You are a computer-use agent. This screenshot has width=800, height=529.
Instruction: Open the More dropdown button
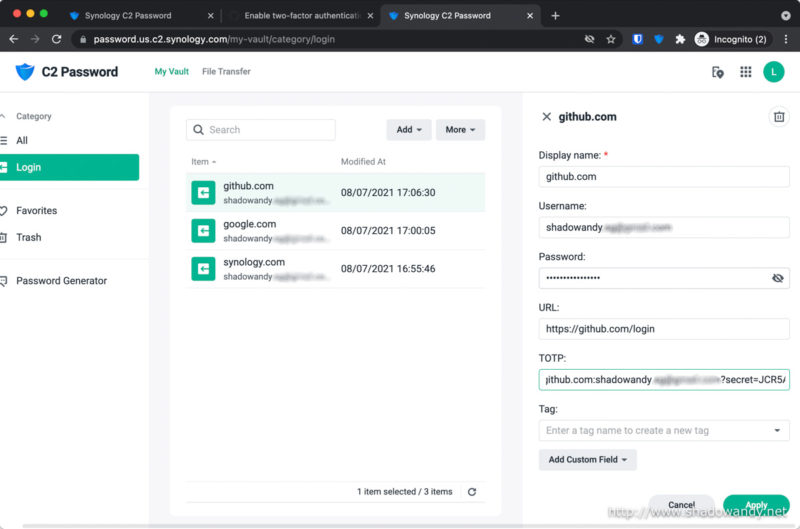(x=460, y=130)
